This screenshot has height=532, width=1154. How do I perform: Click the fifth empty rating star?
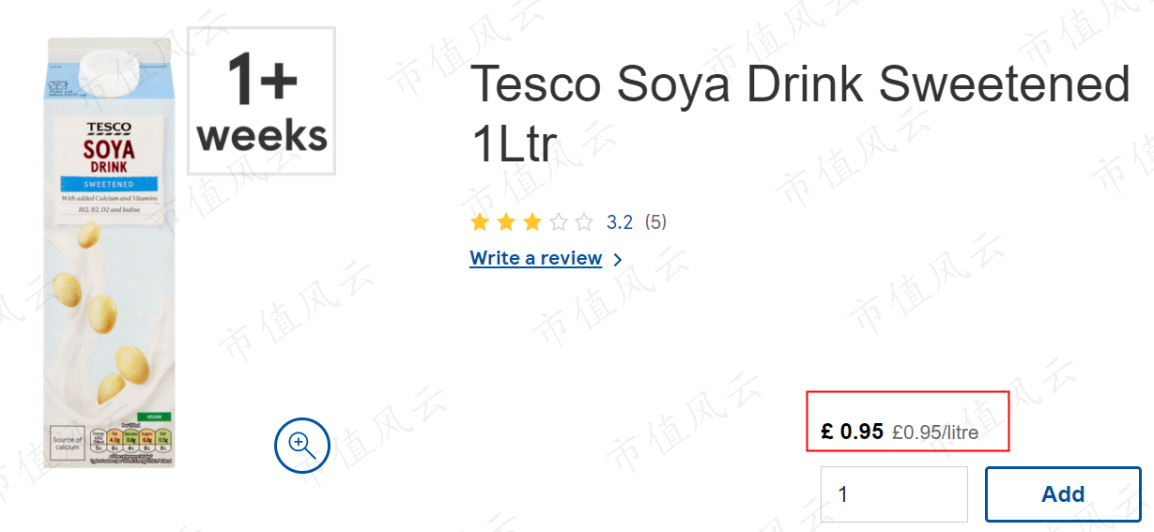tap(584, 221)
